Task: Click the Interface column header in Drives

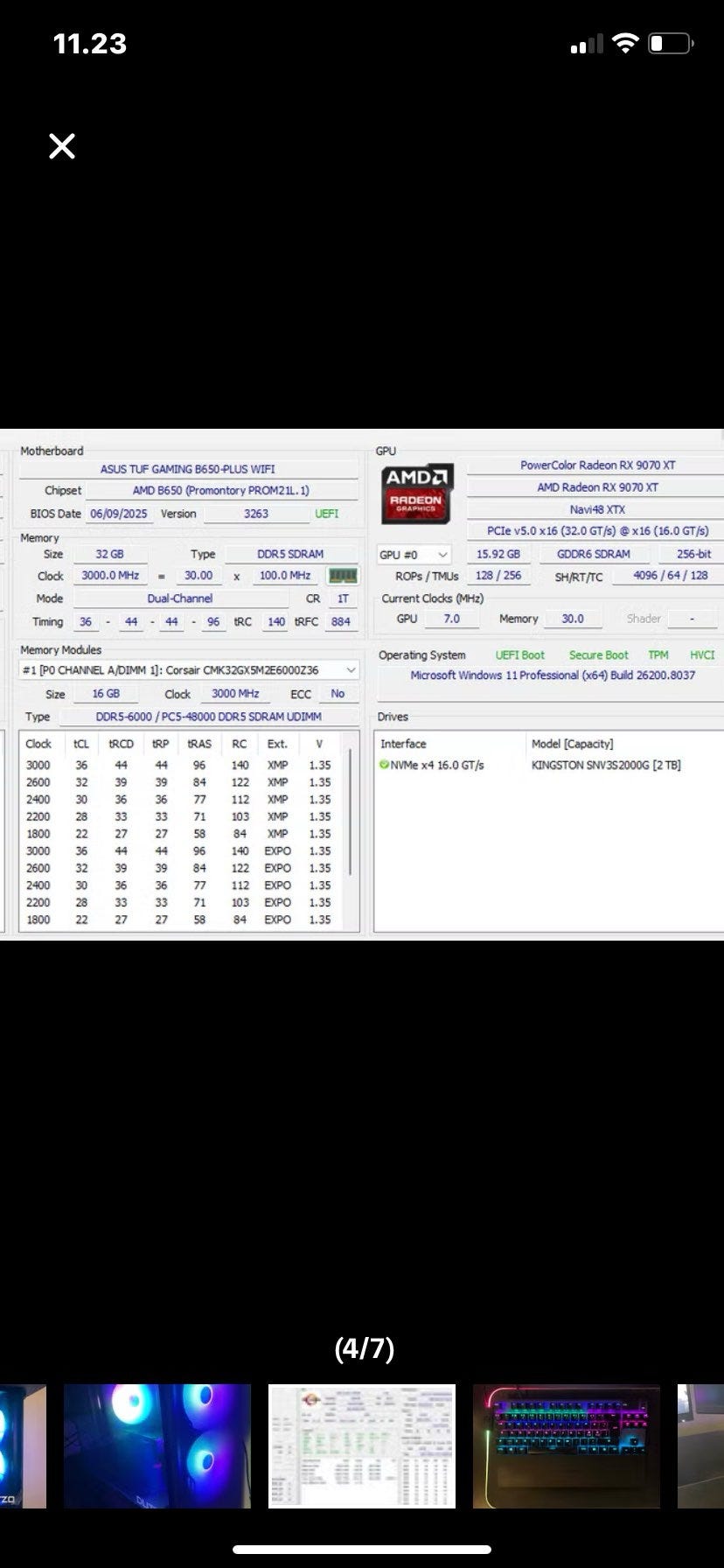Action: pos(403,744)
